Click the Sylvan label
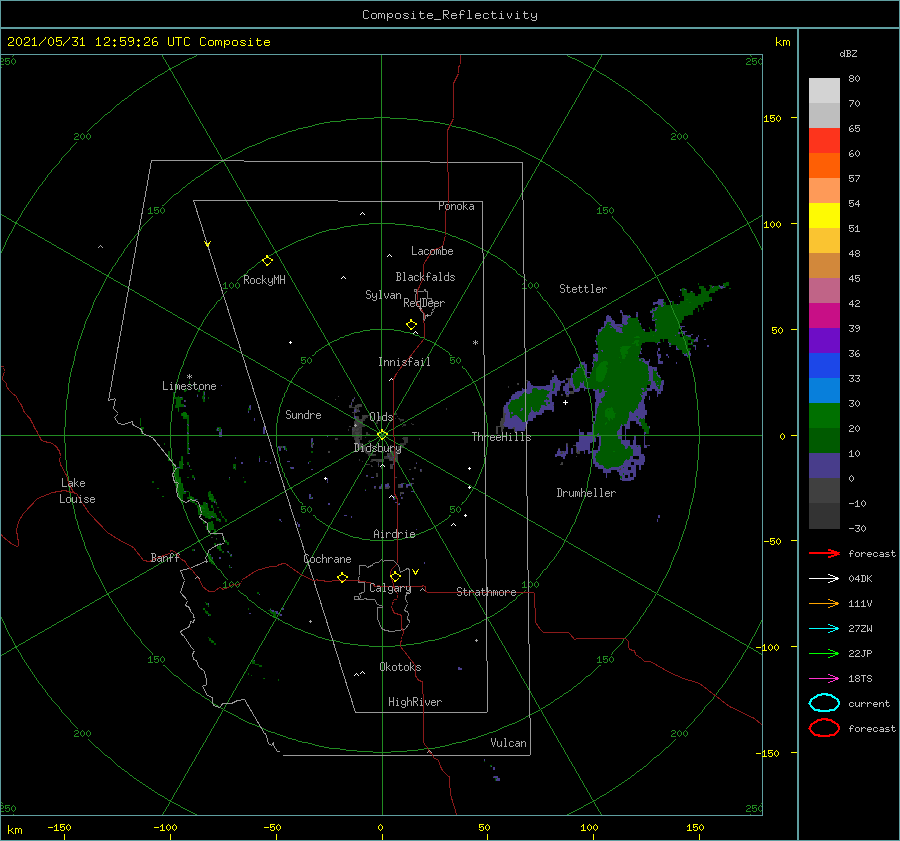The width and height of the screenshot is (900, 841). pyautogui.click(x=383, y=295)
